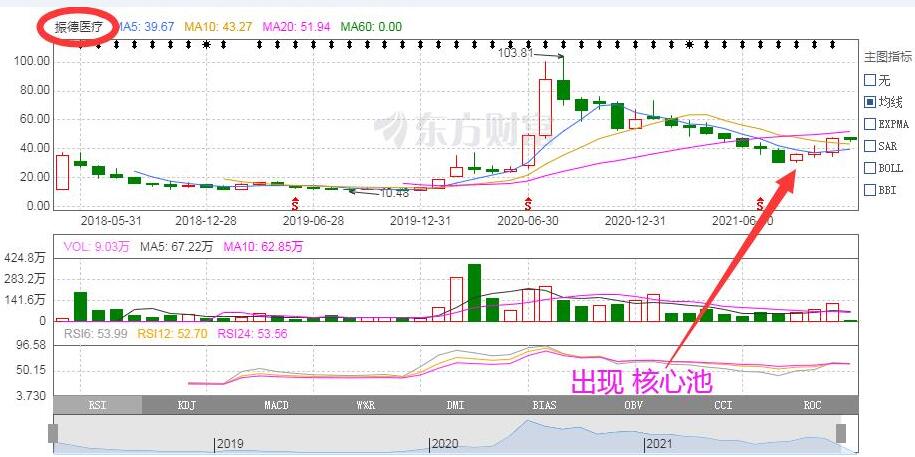This screenshot has height=457, width=915.
Task: Switch to the OBV indicator tab
Action: [x=634, y=405]
